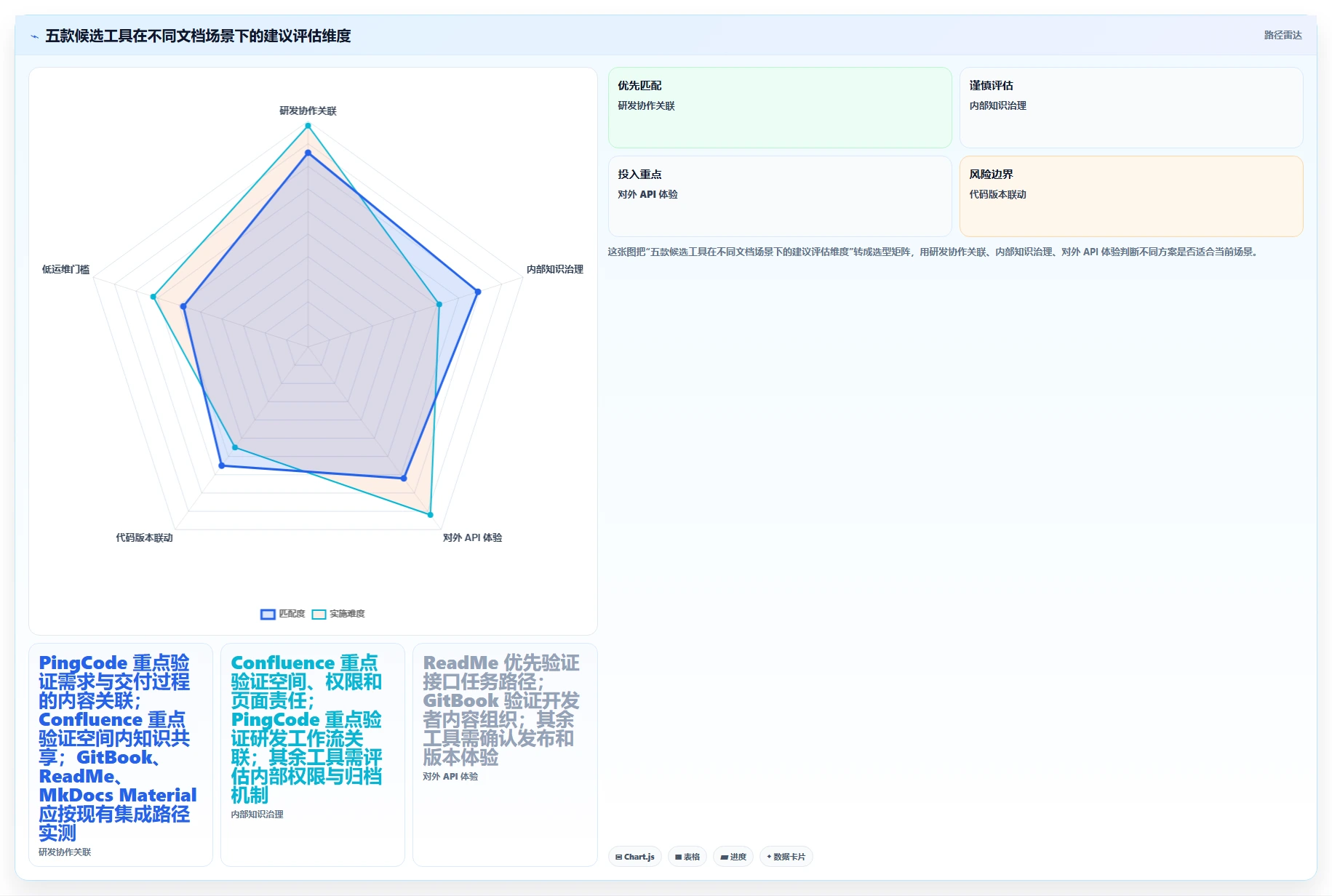Open the 谨慎评估 card
The height and width of the screenshot is (896, 1332).
(x=1131, y=108)
